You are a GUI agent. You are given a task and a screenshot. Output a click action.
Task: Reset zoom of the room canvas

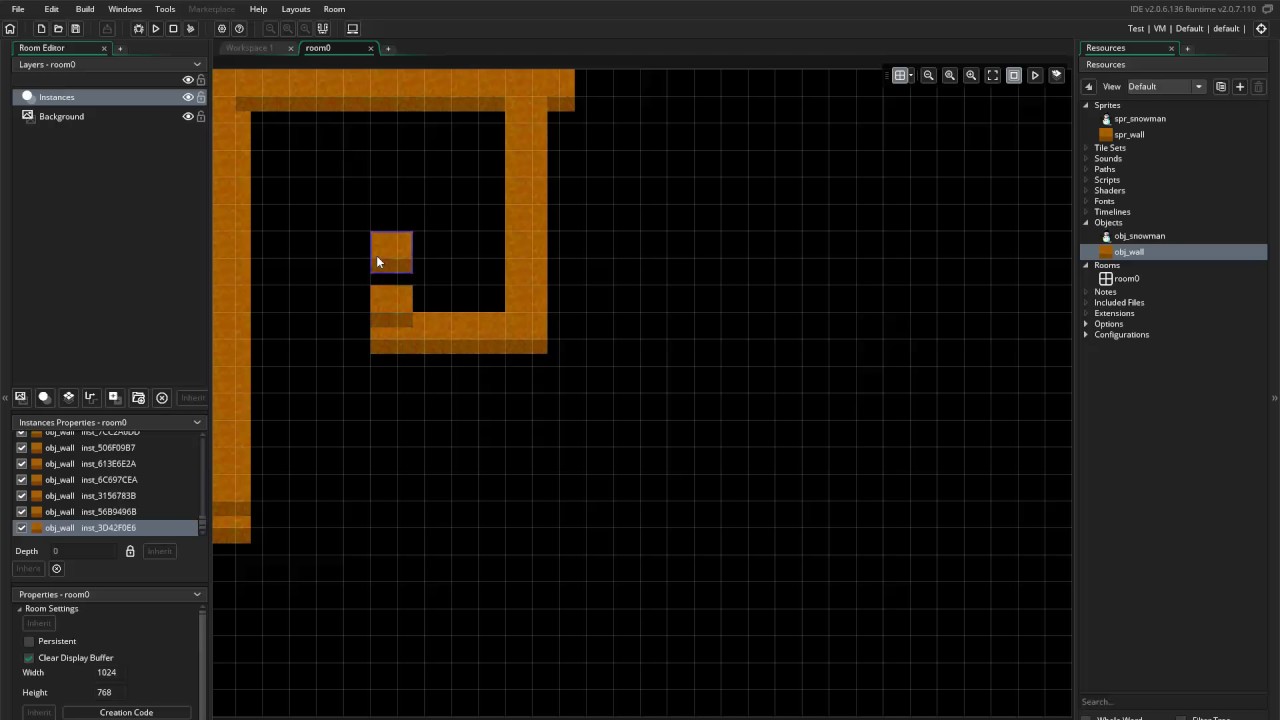[x=950, y=75]
